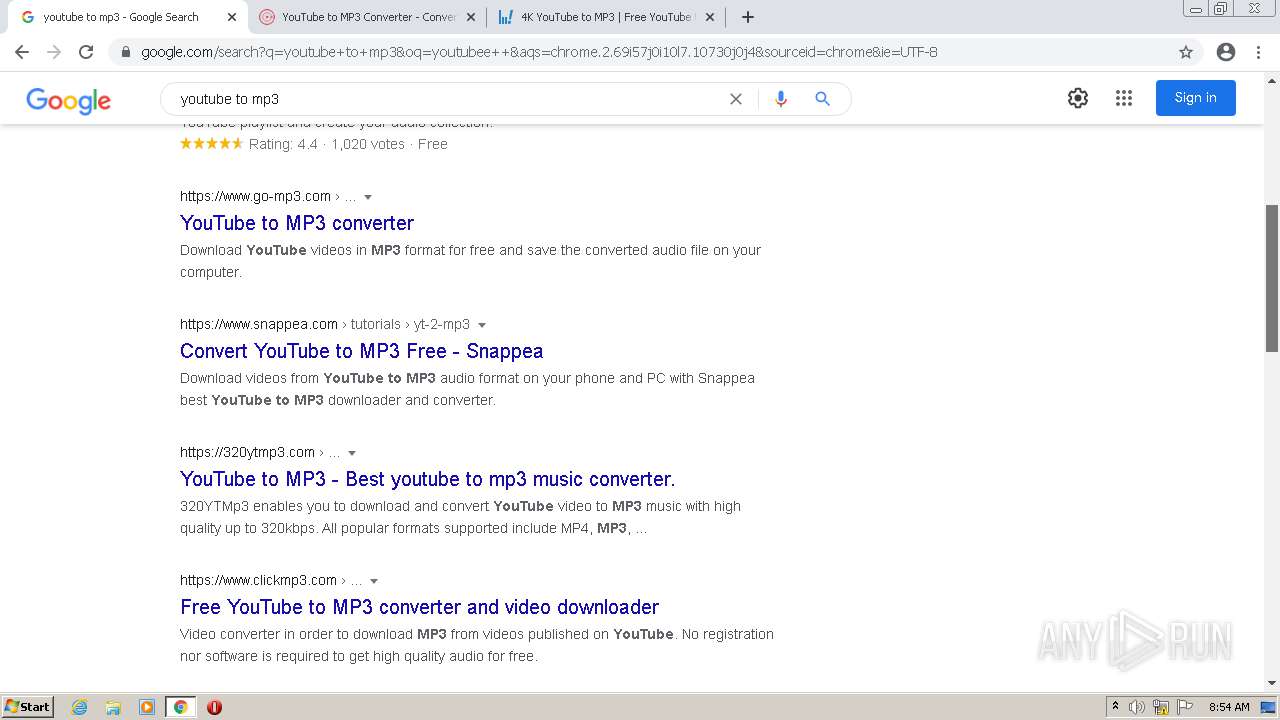Click the 8:54 AM taskbar clock

[x=1229, y=707]
